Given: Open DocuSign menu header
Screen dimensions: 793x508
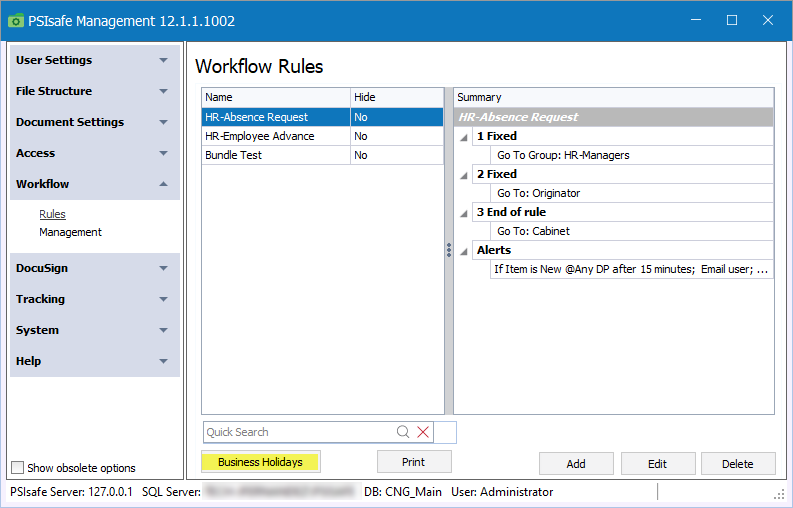Looking at the screenshot, I should 95,268.
